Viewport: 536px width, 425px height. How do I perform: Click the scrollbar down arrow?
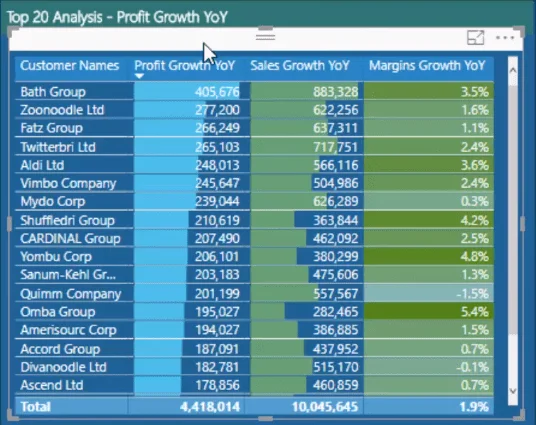513,391
